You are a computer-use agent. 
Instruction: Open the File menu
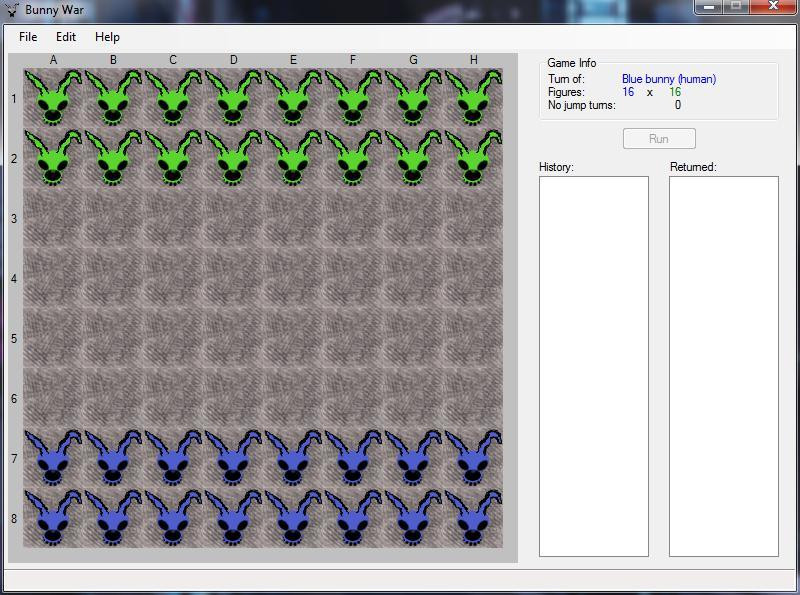[x=28, y=37]
